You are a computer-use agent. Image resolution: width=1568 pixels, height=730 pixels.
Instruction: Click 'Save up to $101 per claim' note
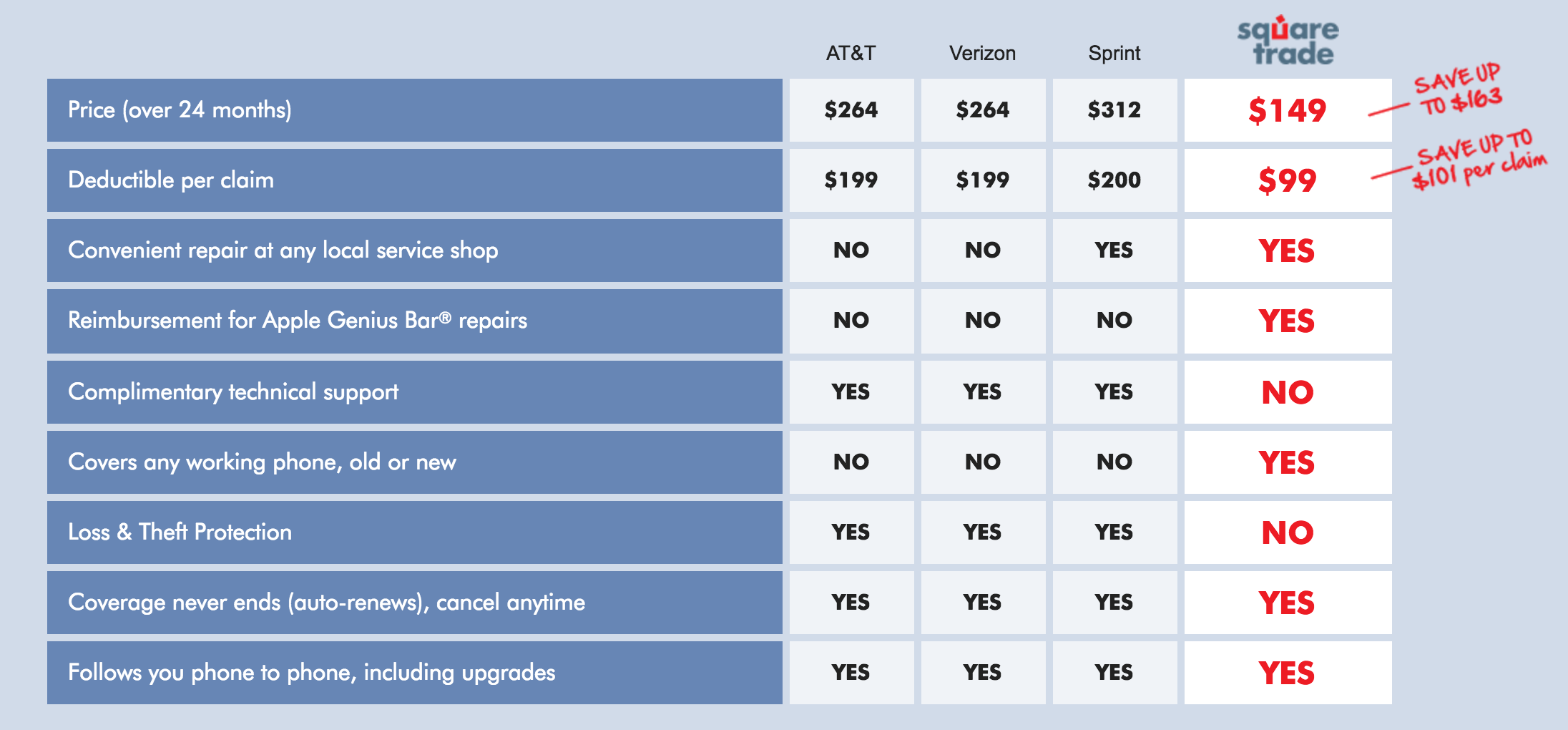(x=1478, y=159)
